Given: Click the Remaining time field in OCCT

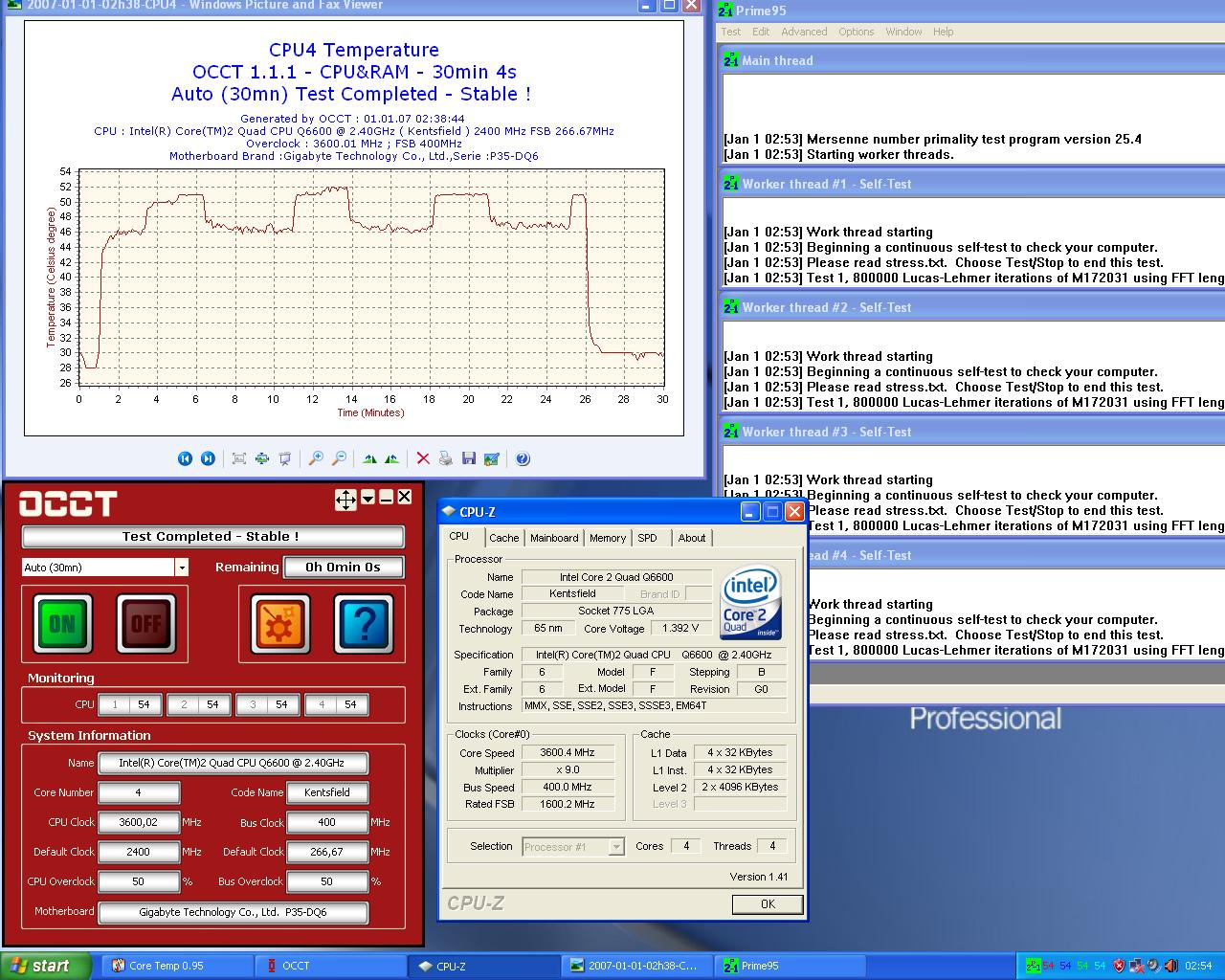Looking at the screenshot, I should (x=344, y=568).
